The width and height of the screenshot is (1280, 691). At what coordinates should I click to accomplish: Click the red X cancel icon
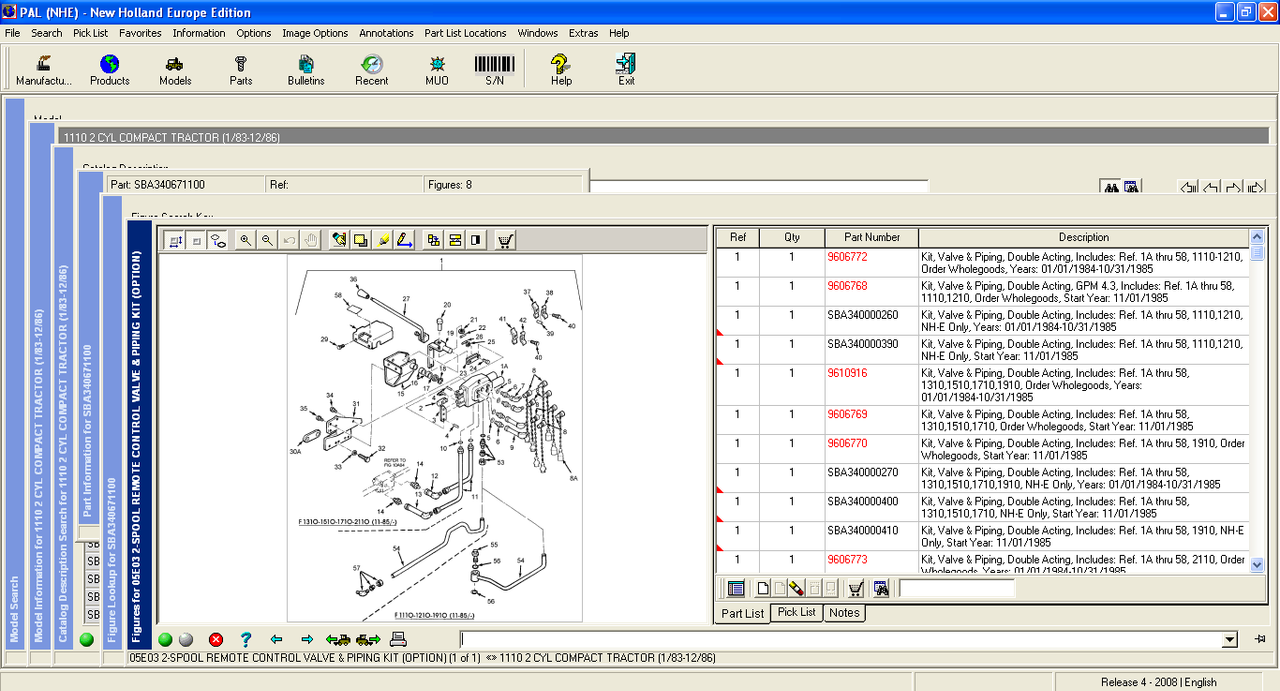(x=216, y=639)
